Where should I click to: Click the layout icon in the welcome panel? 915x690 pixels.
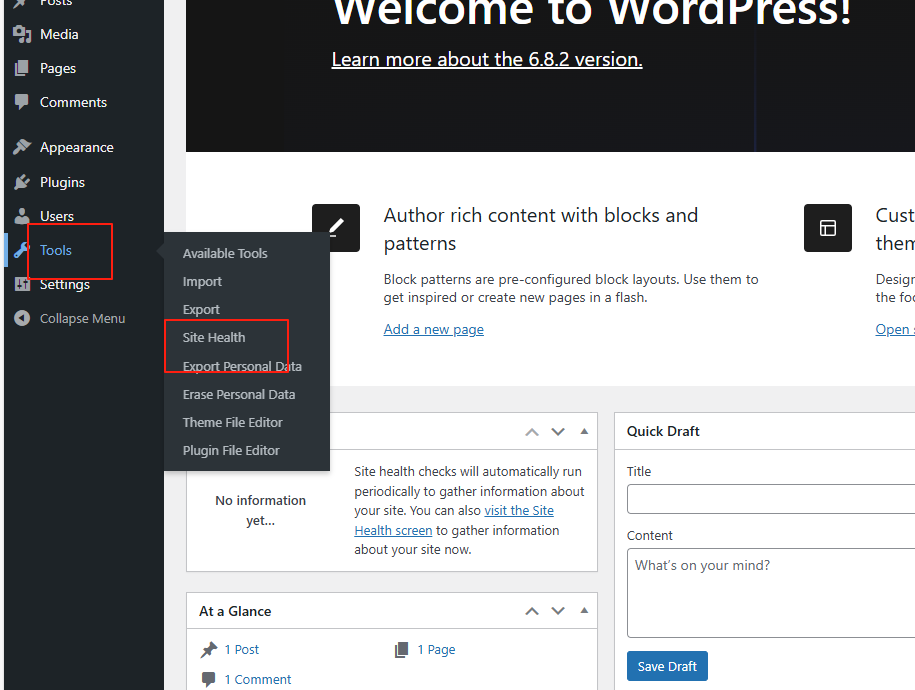tap(827, 228)
